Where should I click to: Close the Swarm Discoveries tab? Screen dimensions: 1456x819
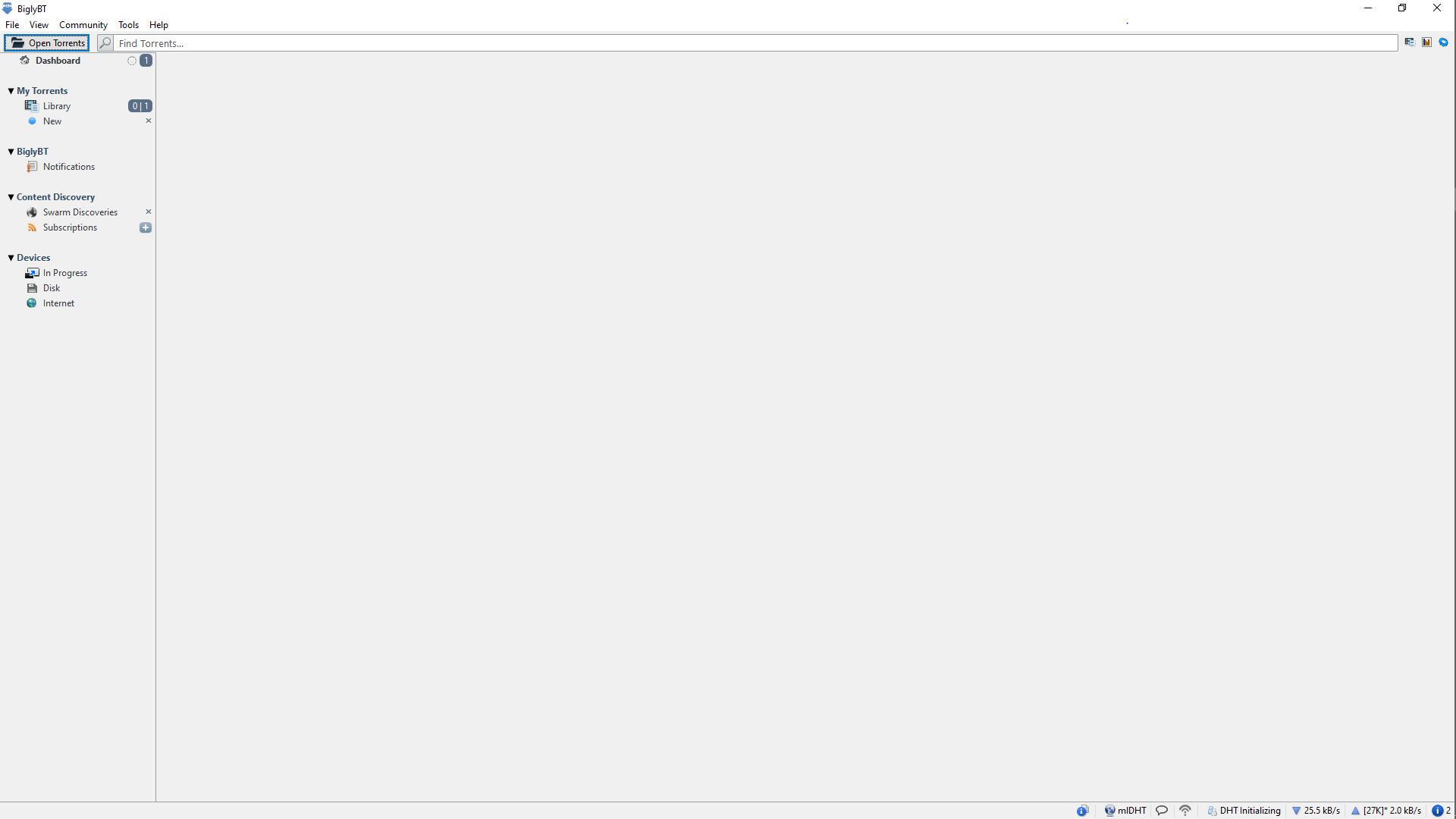[x=148, y=211]
